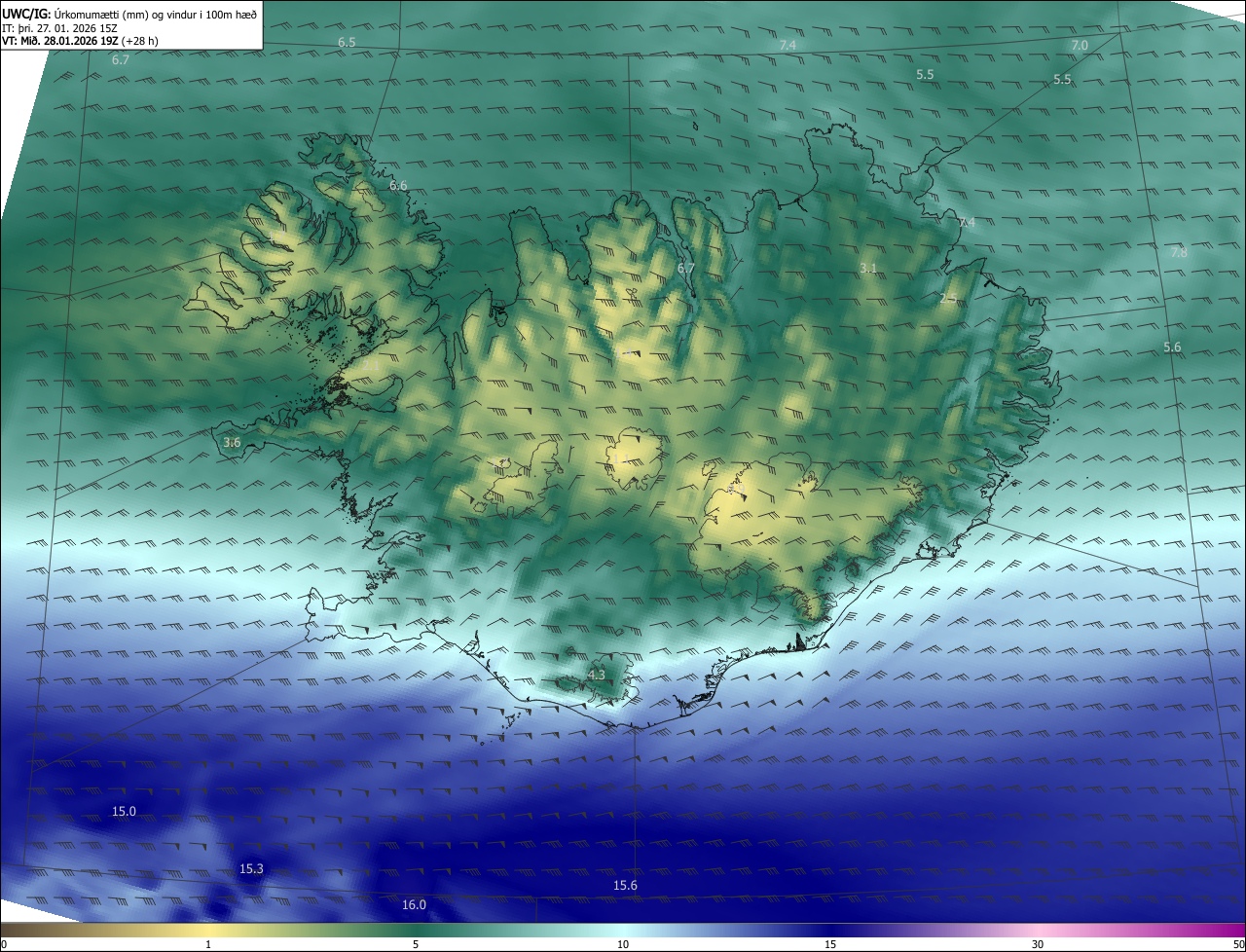Click the title 'Úrkomumætti (mm) og vindur í 100m hæð'
The image size is (1246, 952).
(x=154, y=14)
